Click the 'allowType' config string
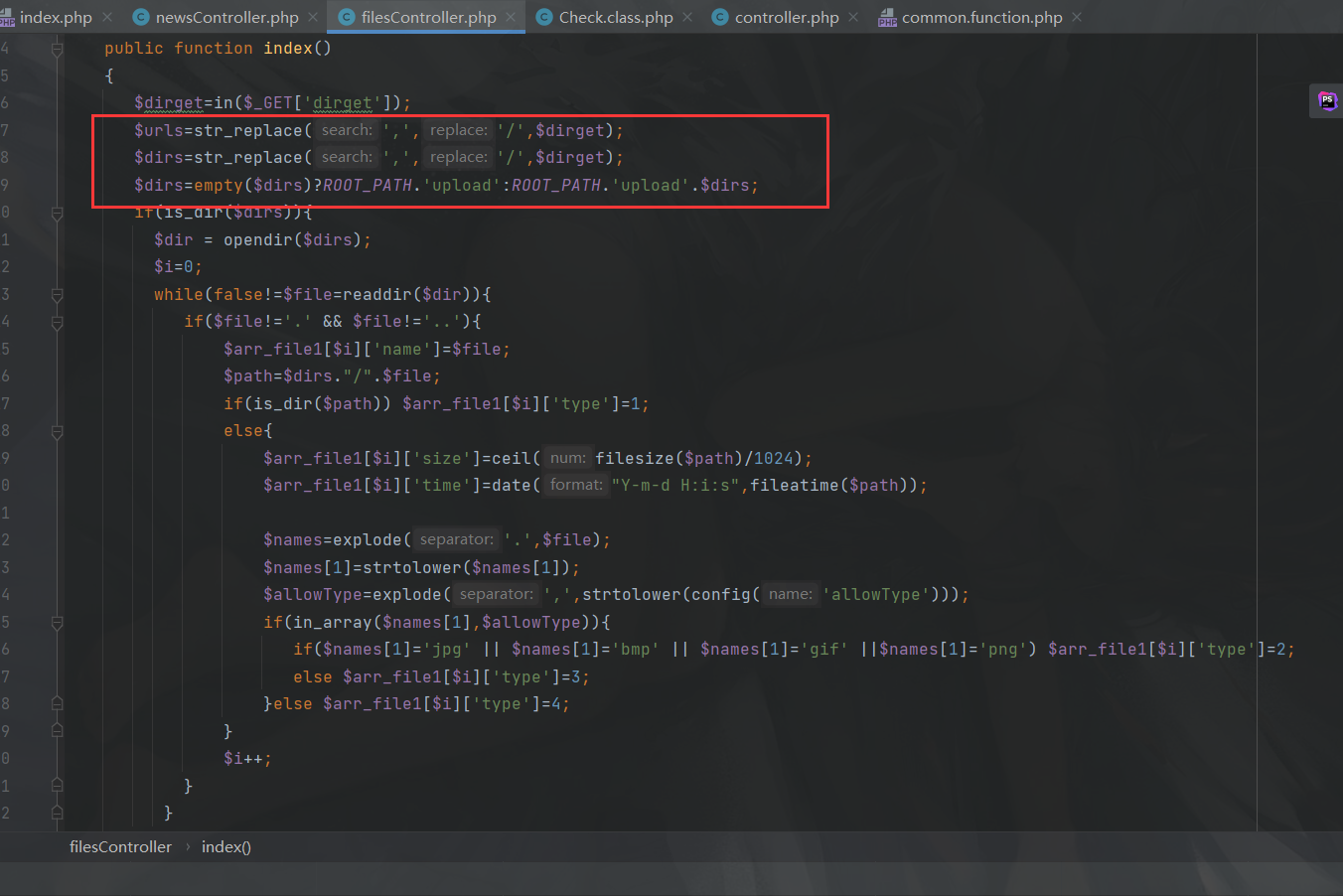1343x896 pixels. [x=875, y=595]
